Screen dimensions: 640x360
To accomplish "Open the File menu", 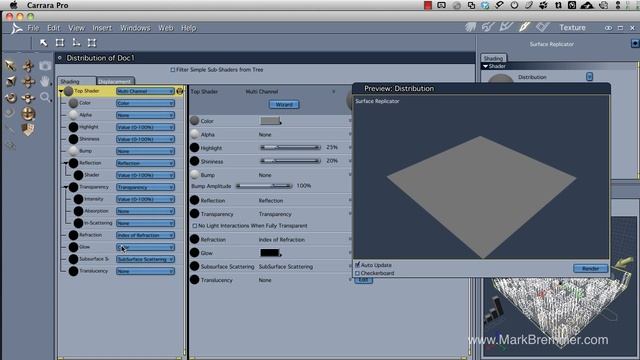I will click(33, 28).
